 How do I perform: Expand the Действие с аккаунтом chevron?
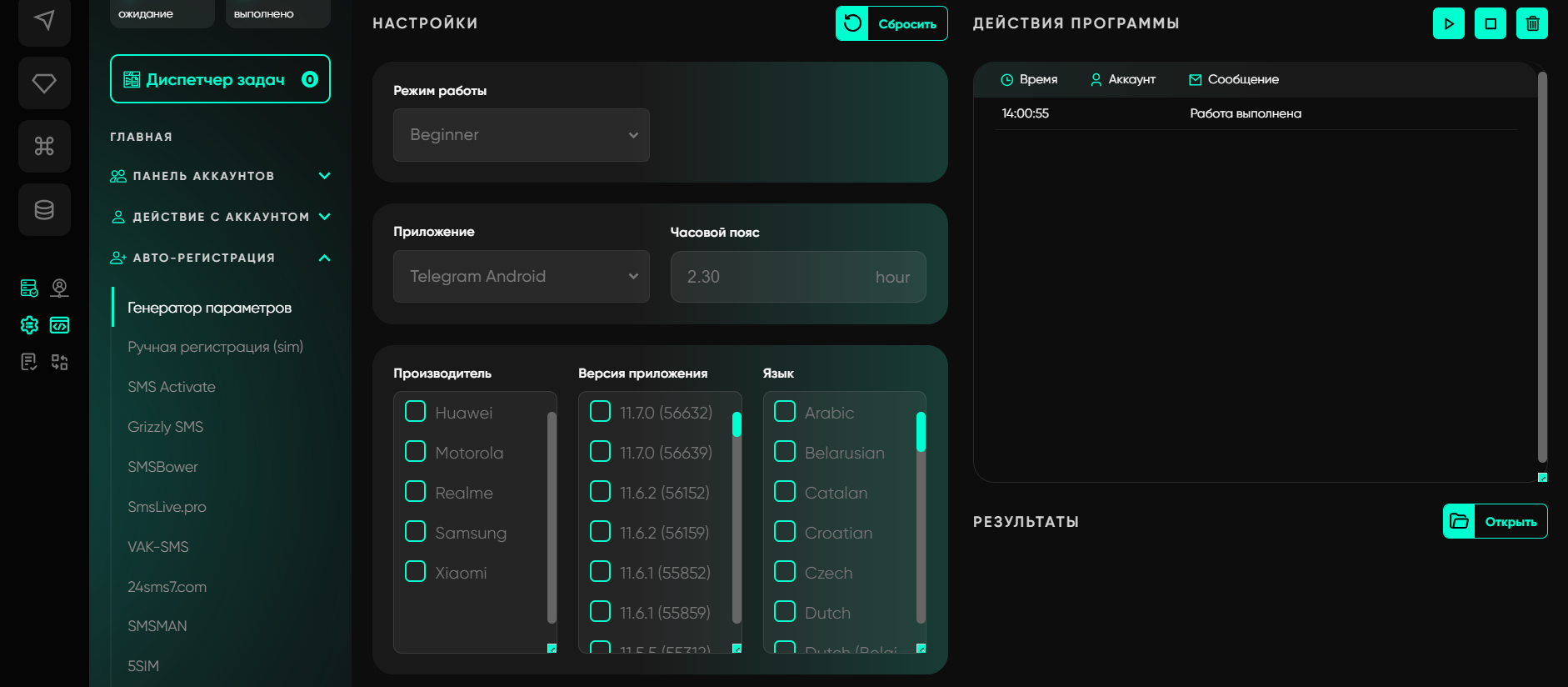tap(325, 217)
